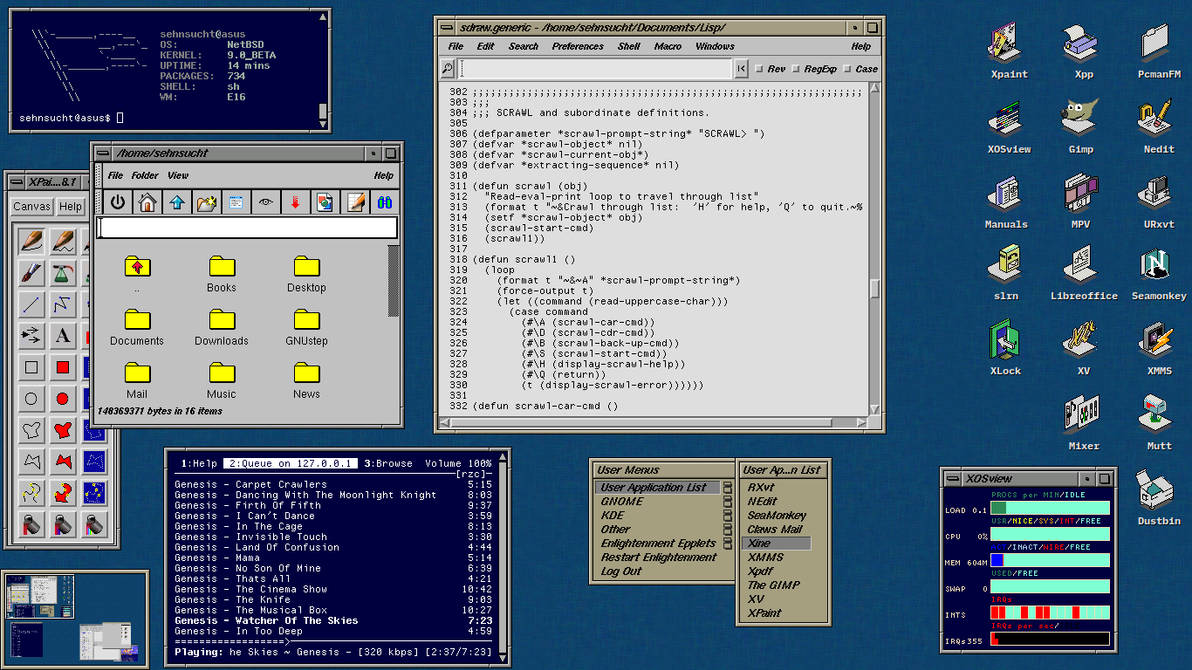
Task: Clear the editor search field with arrow button
Action: [x=741, y=69]
